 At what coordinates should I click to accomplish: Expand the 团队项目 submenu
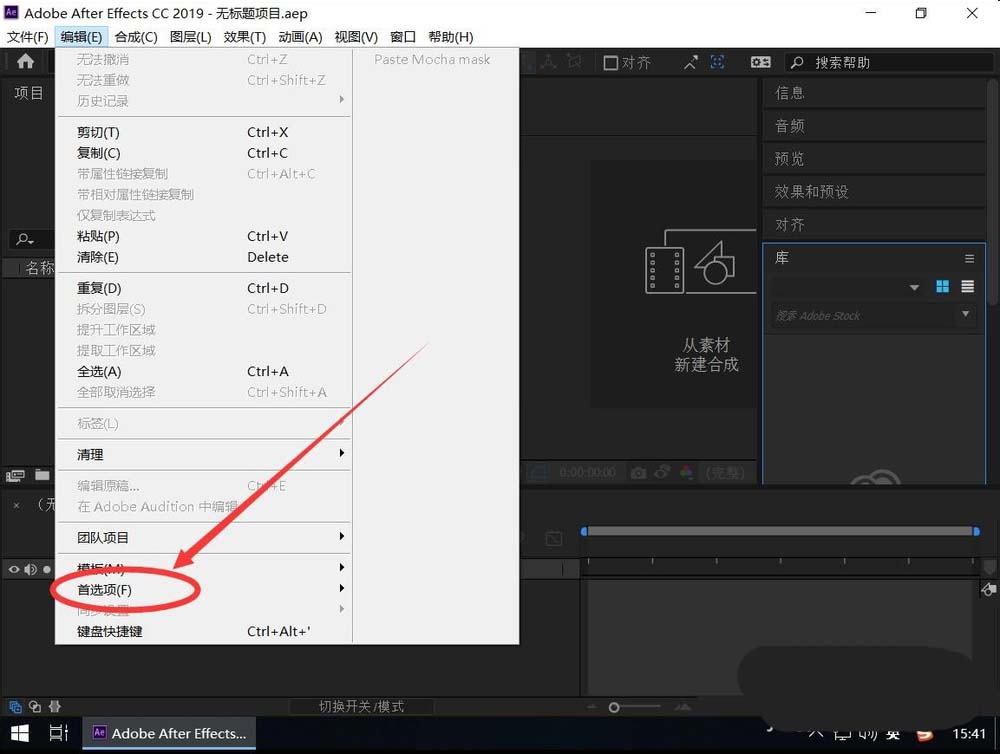[x=204, y=538]
